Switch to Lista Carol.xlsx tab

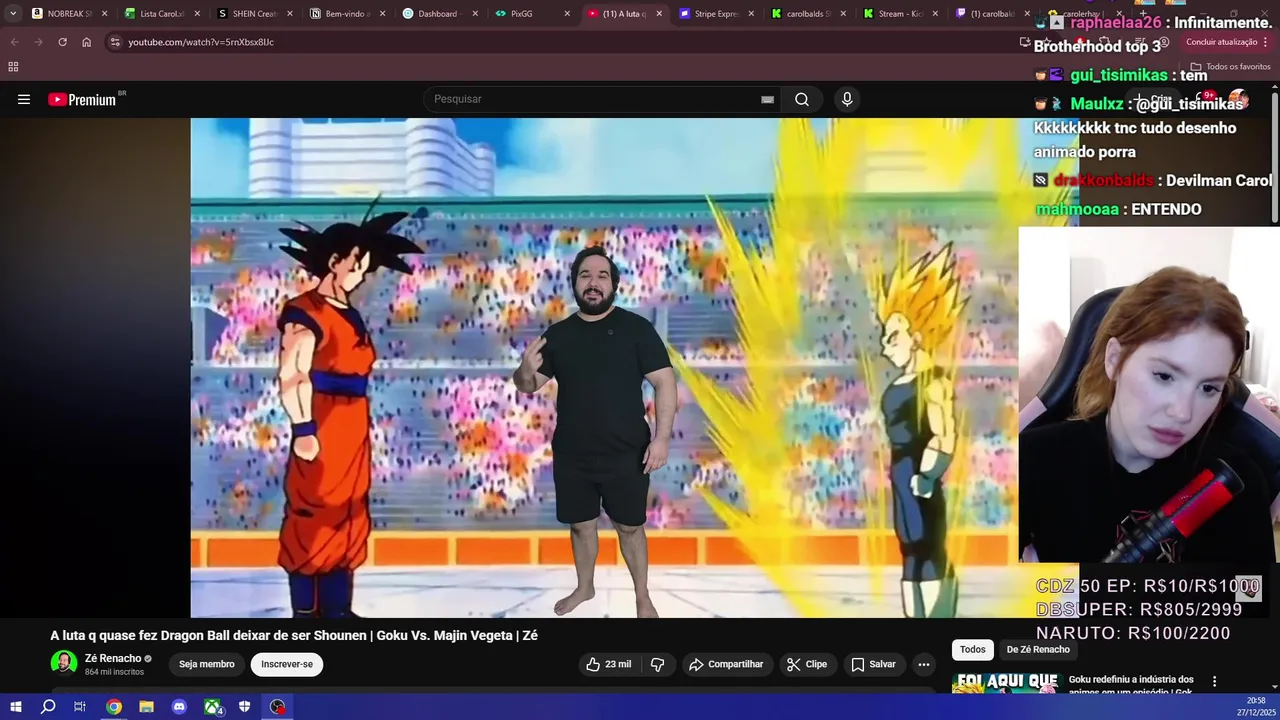tap(162, 14)
